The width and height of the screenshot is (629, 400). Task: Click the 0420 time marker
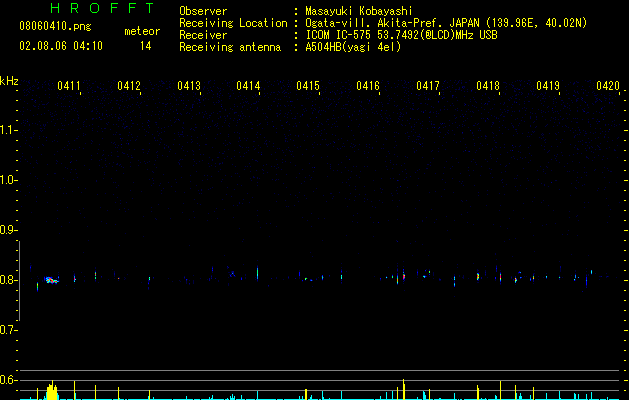[608, 86]
